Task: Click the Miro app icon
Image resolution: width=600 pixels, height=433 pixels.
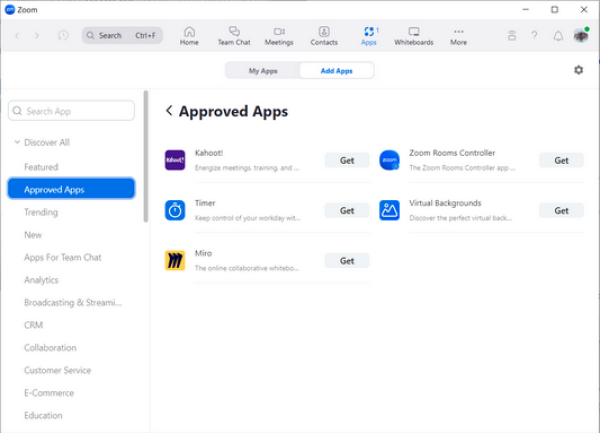Action: [175, 261]
